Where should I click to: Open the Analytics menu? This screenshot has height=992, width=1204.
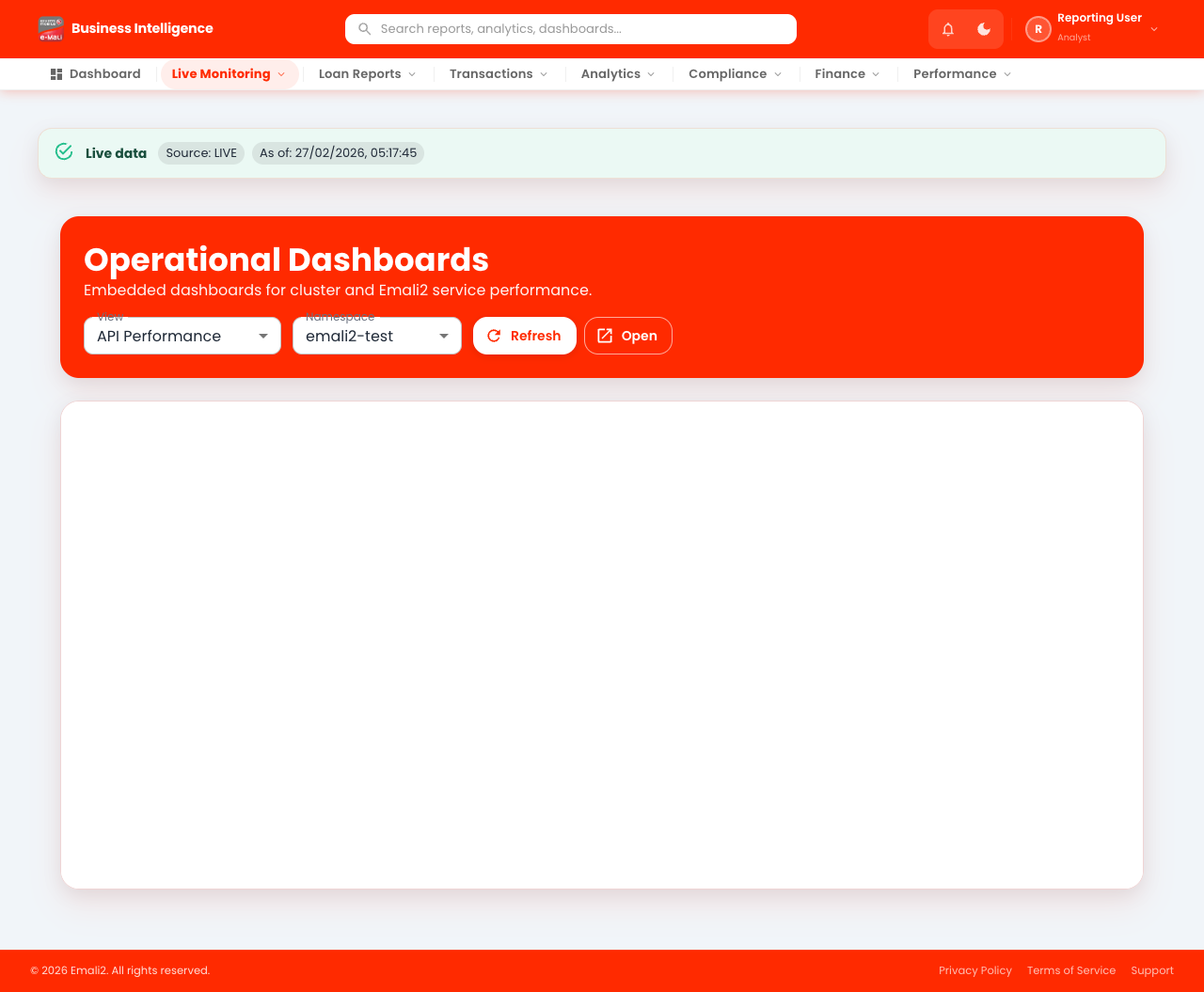click(618, 74)
